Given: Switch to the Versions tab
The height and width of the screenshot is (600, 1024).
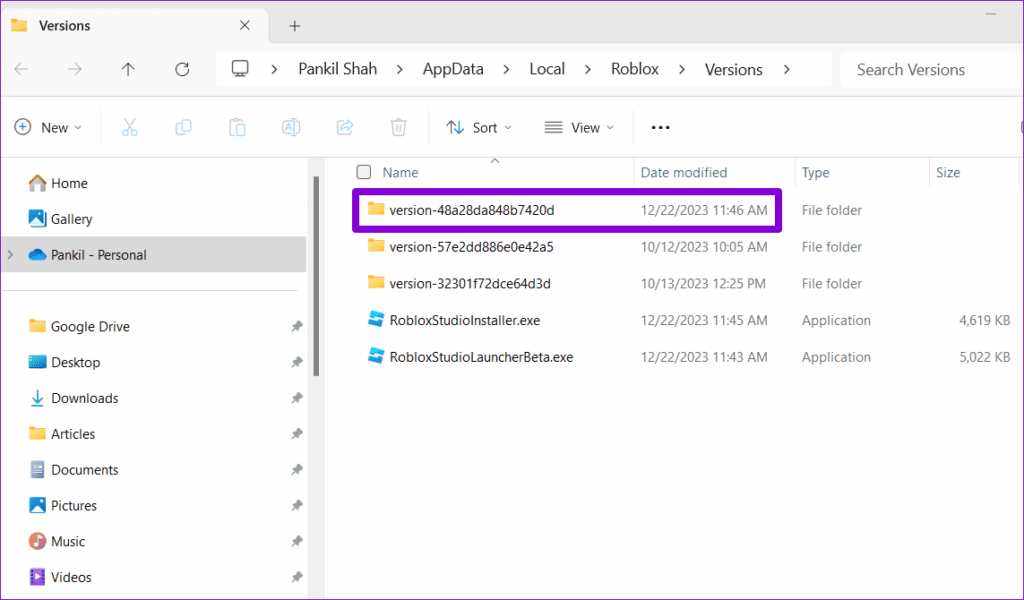Looking at the screenshot, I should point(66,25).
